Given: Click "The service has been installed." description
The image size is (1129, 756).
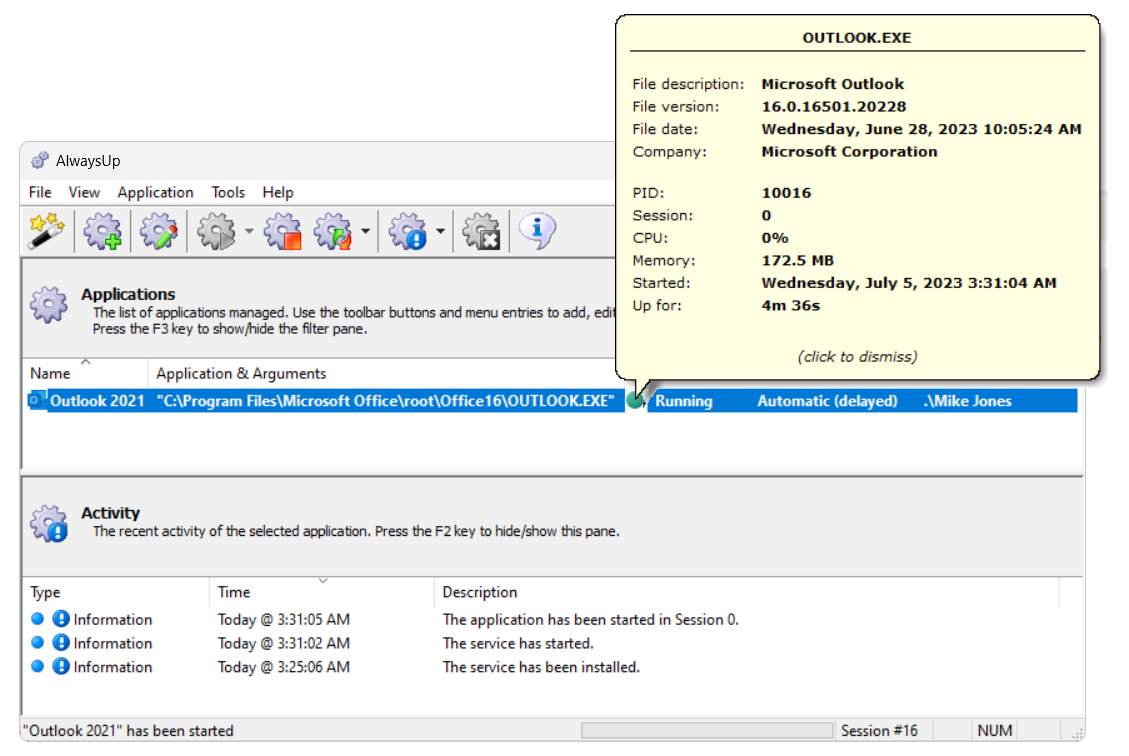Looking at the screenshot, I should coord(541,667).
